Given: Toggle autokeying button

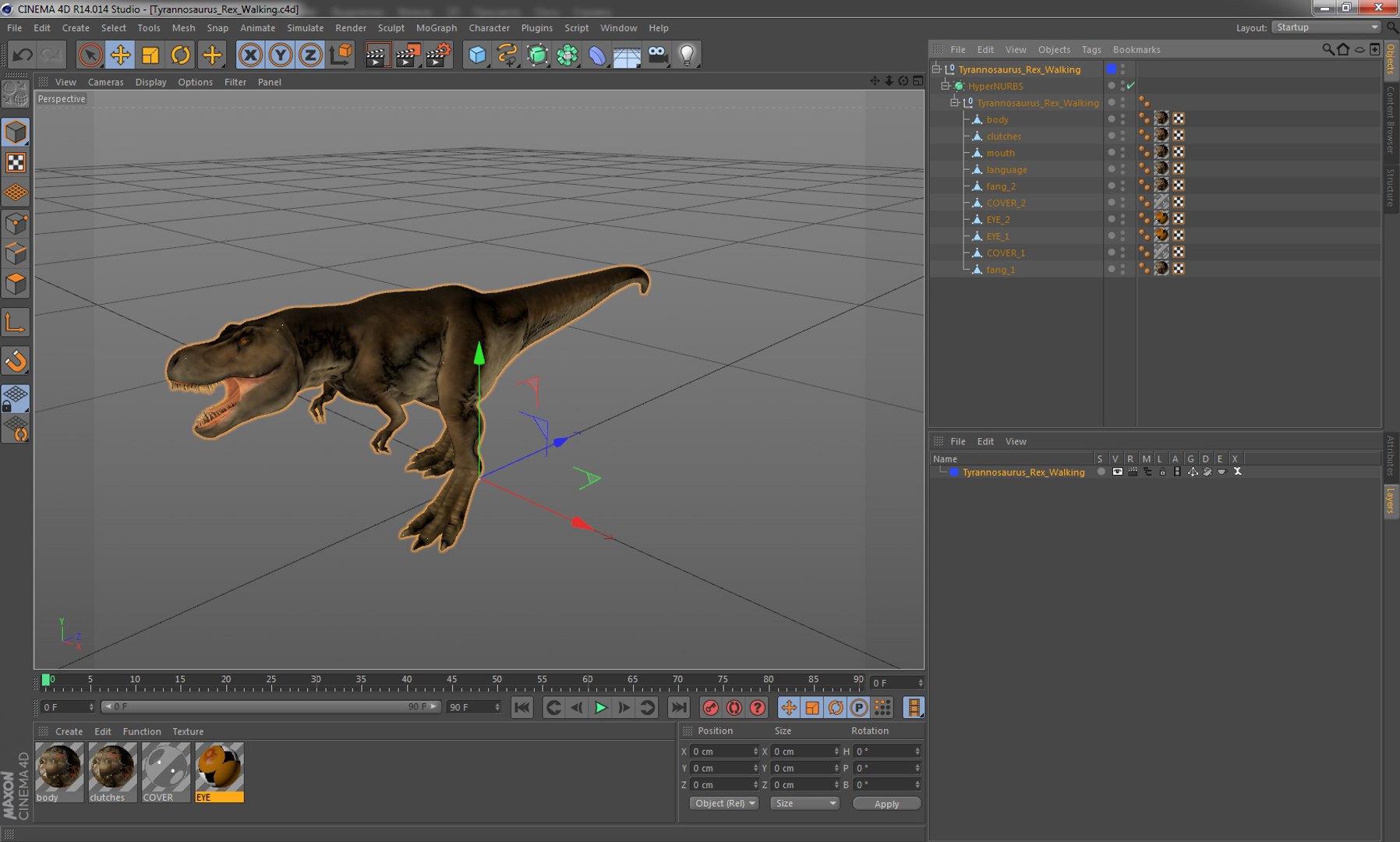Looking at the screenshot, I should tap(734, 708).
